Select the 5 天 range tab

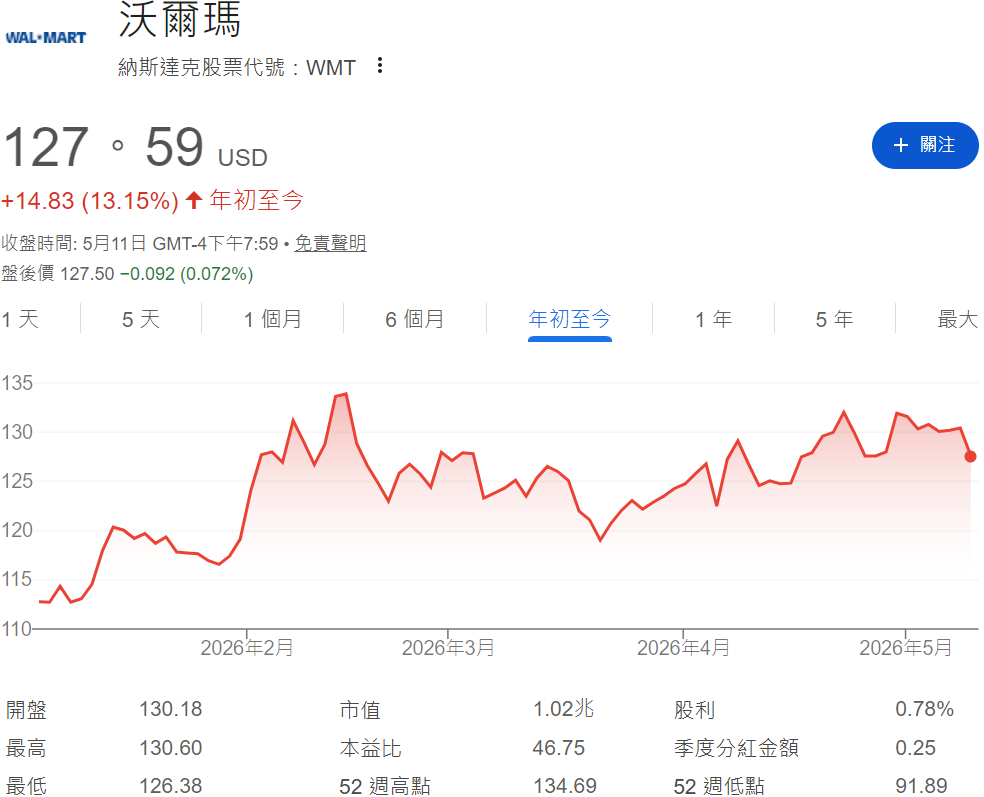(x=141, y=319)
